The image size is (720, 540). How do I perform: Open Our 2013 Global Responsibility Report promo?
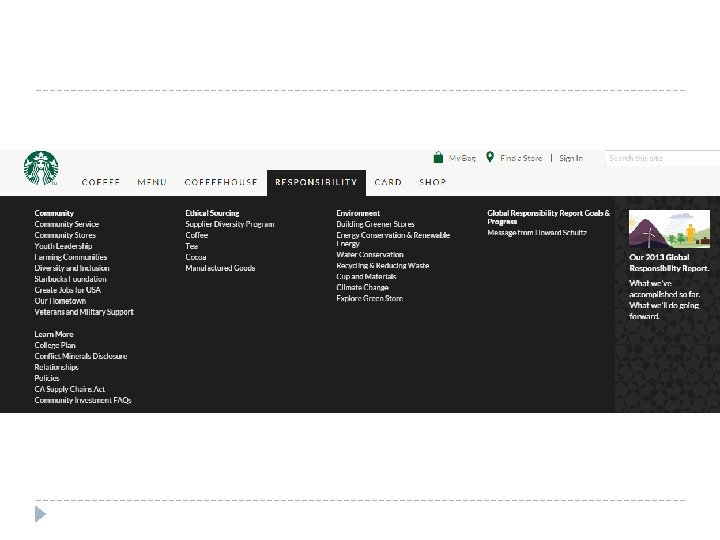669,263
